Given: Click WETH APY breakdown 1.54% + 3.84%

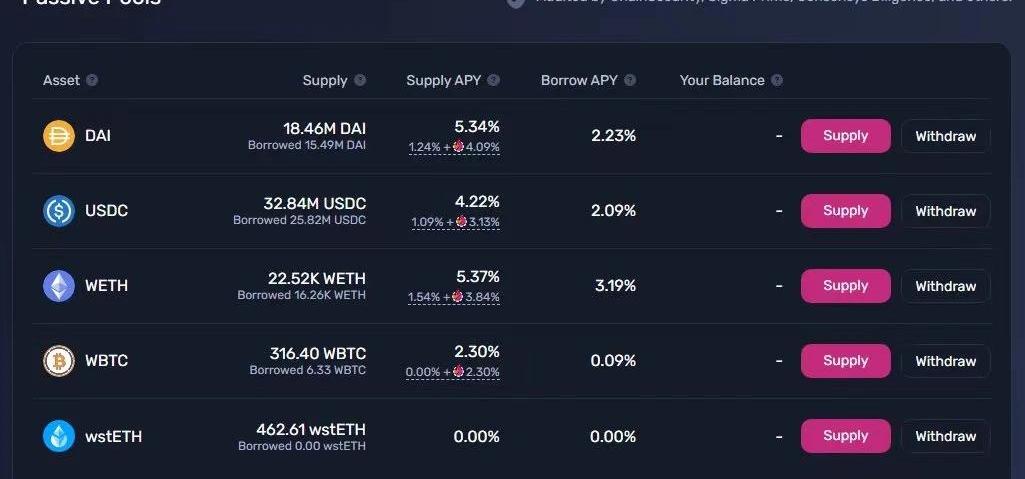Looking at the screenshot, I should click(454, 297).
